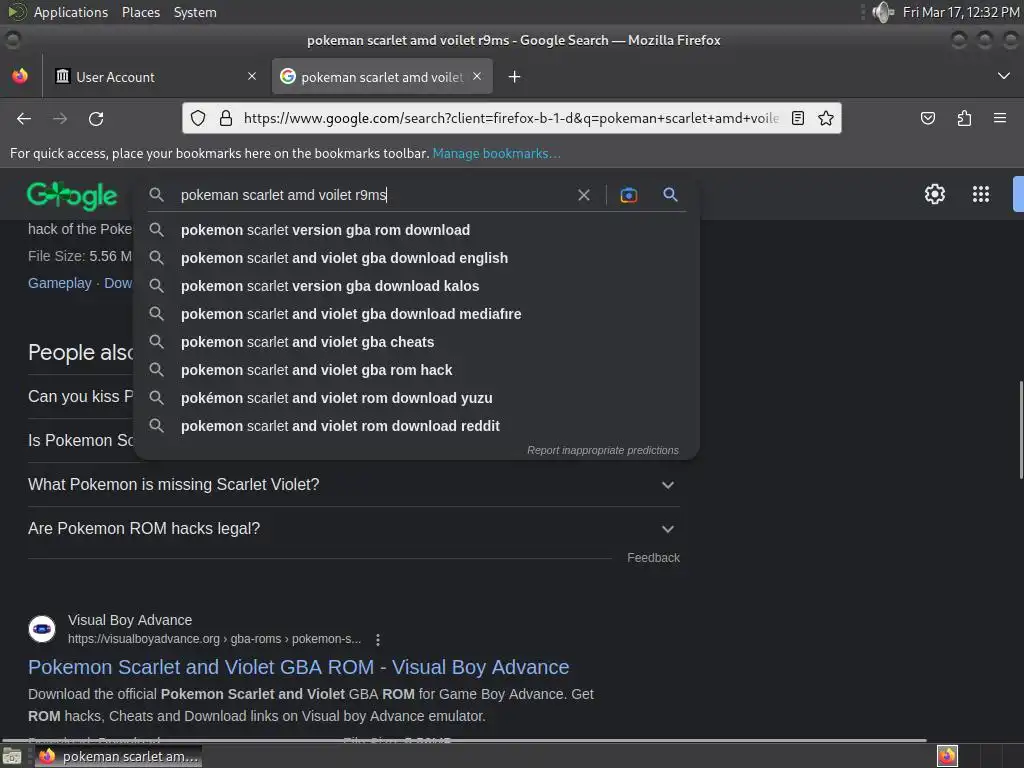Choose suggestion 'pokemon scarlet version gba rom download'
1024x768 pixels.
(417, 230)
